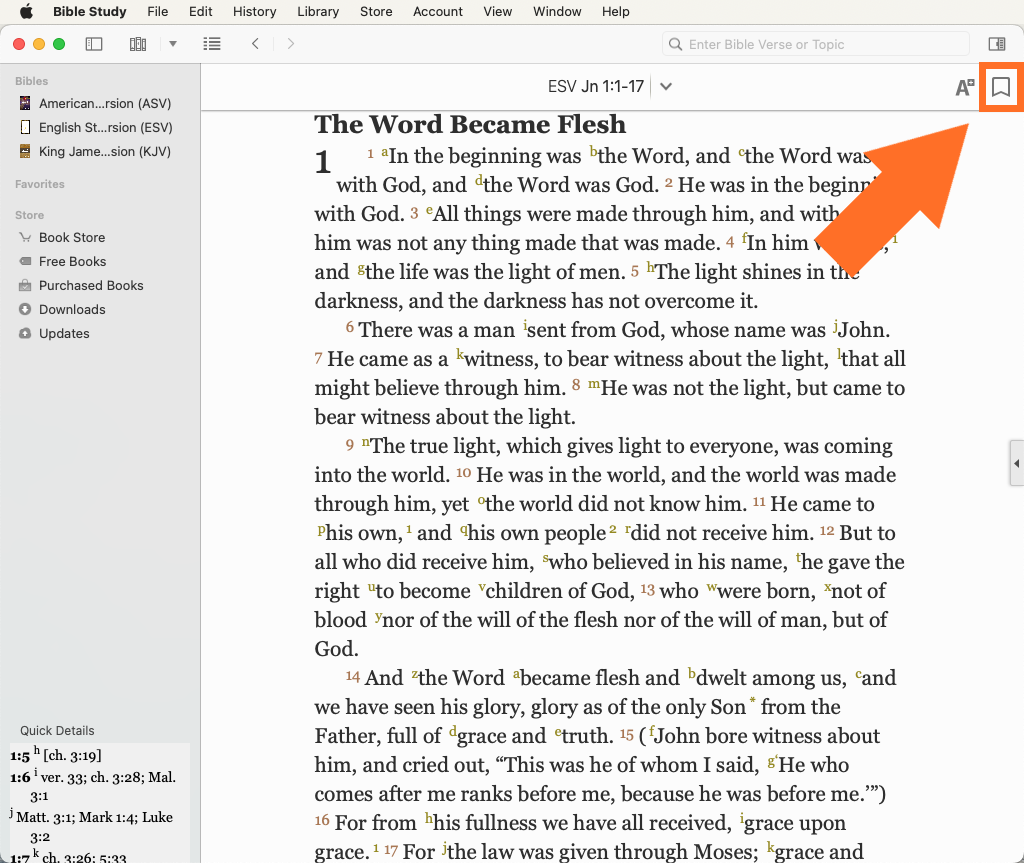
Task: Toggle the right-side study panel
Action: [996, 44]
